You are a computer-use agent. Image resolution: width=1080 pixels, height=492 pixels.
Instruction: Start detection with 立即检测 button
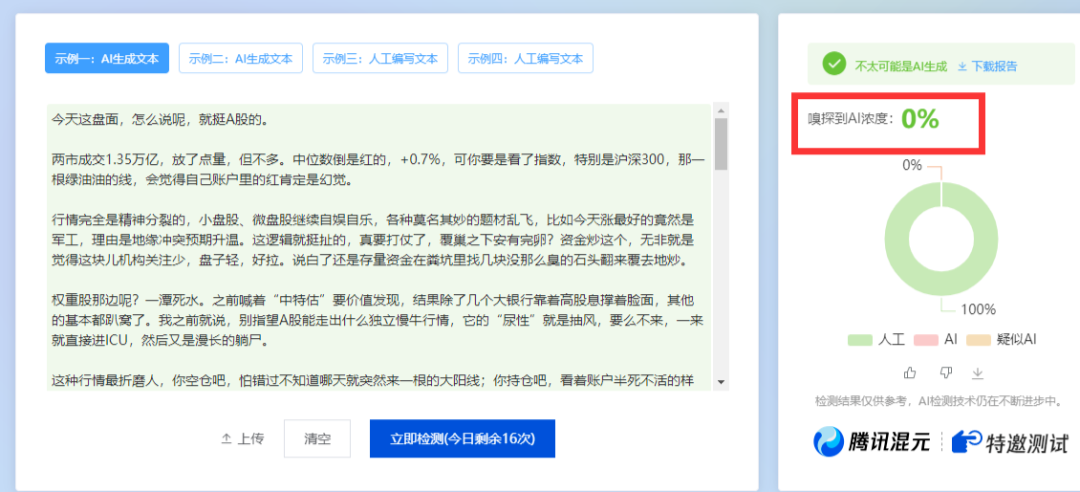click(x=462, y=439)
